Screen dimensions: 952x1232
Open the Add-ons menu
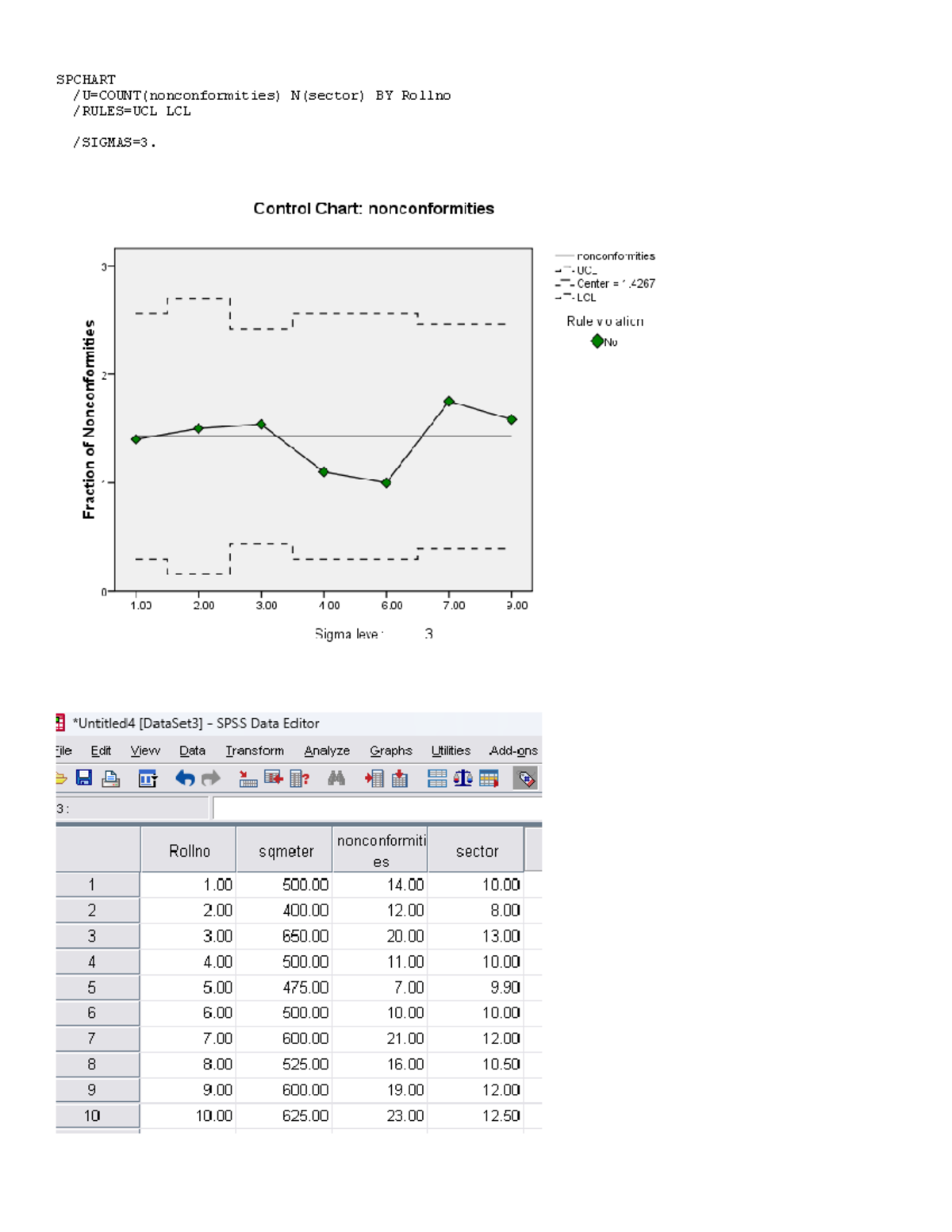514,750
